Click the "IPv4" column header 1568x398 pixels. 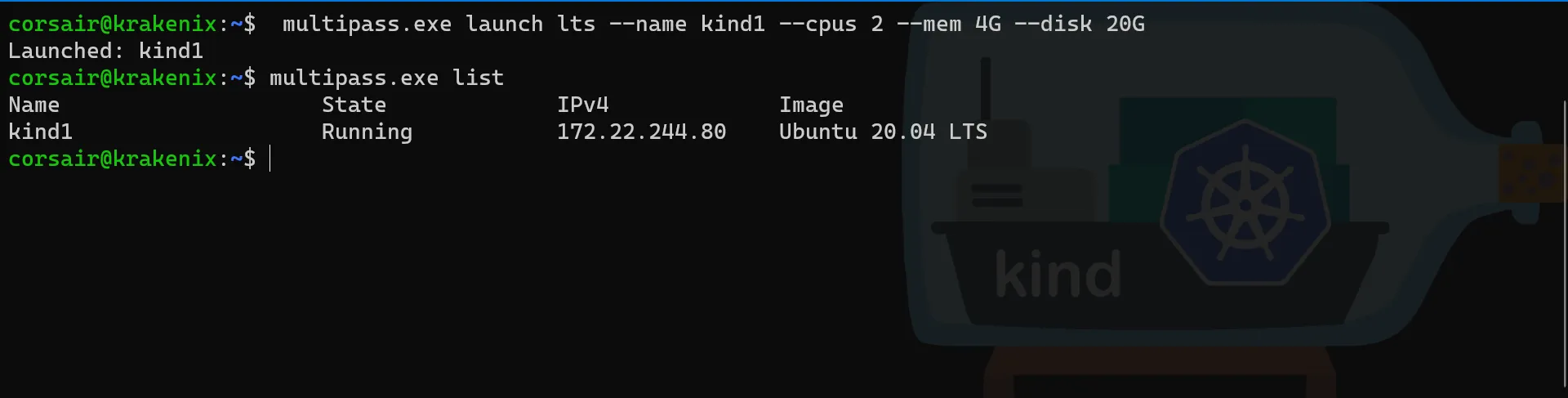(582, 105)
